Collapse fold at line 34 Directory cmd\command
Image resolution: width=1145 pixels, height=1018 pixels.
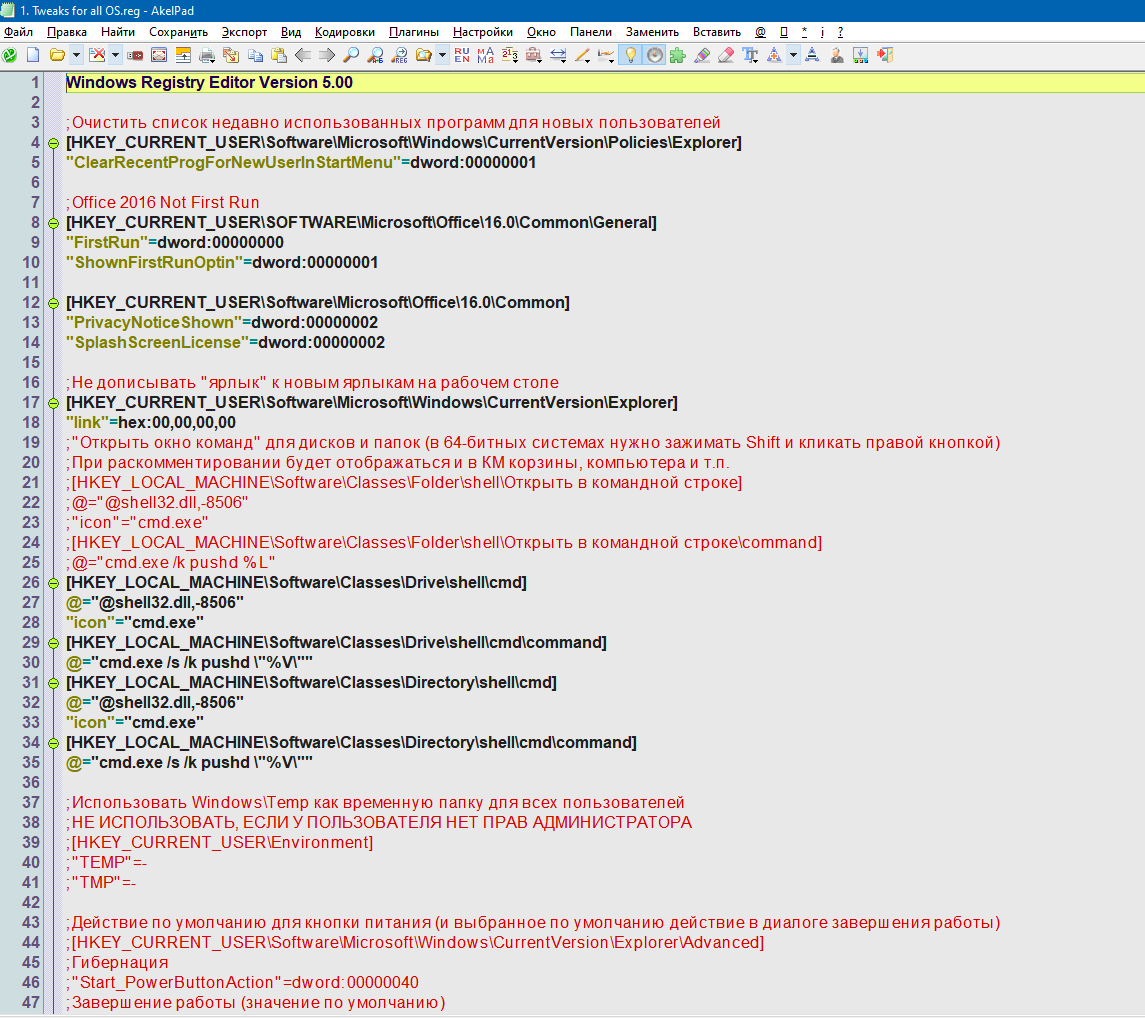[x=53, y=743]
